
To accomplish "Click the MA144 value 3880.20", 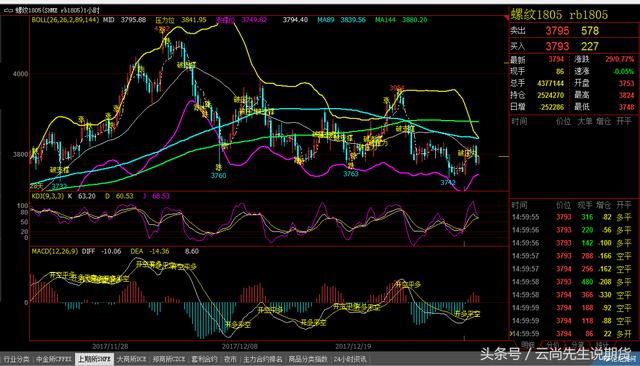I will click(x=415, y=20).
